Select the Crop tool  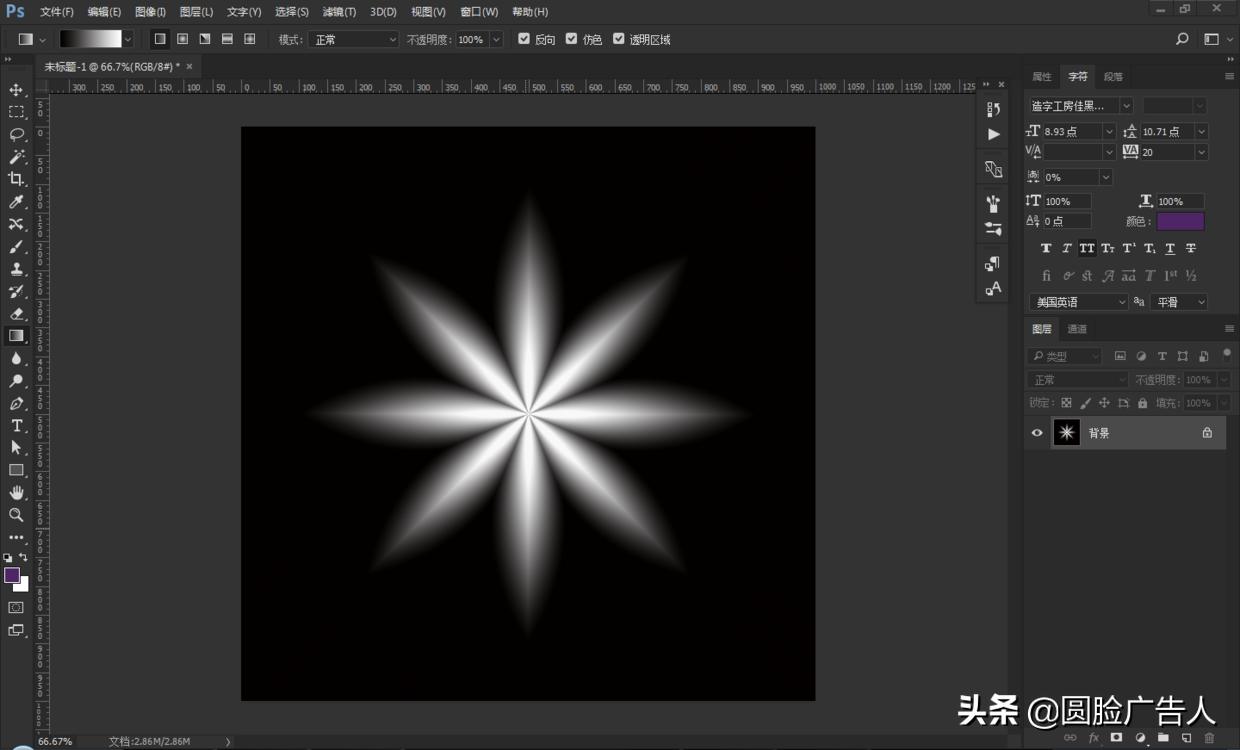(16, 179)
